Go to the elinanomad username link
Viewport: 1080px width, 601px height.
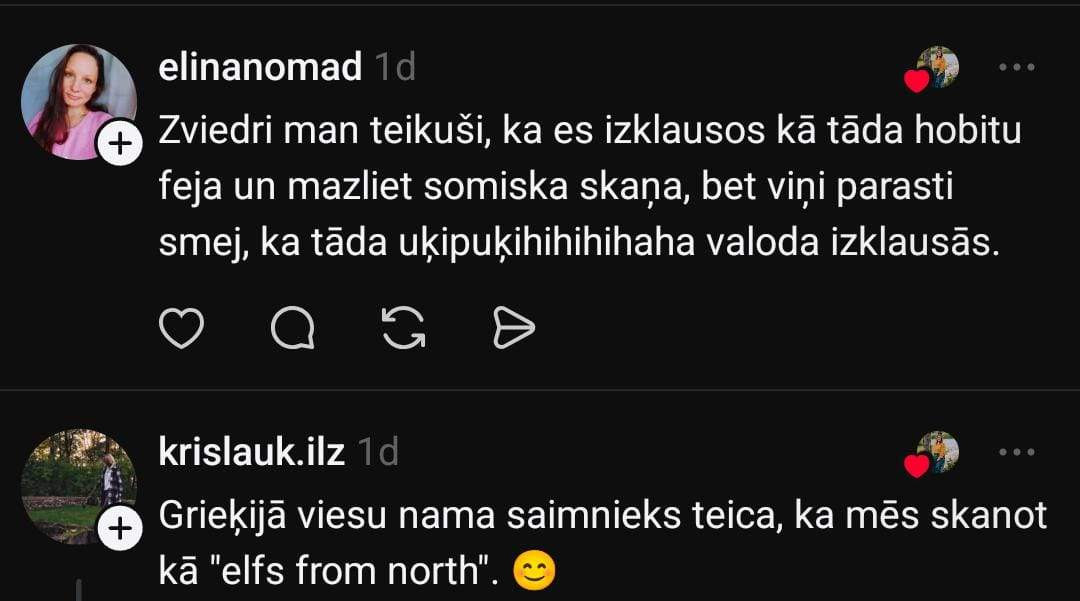click(x=260, y=68)
